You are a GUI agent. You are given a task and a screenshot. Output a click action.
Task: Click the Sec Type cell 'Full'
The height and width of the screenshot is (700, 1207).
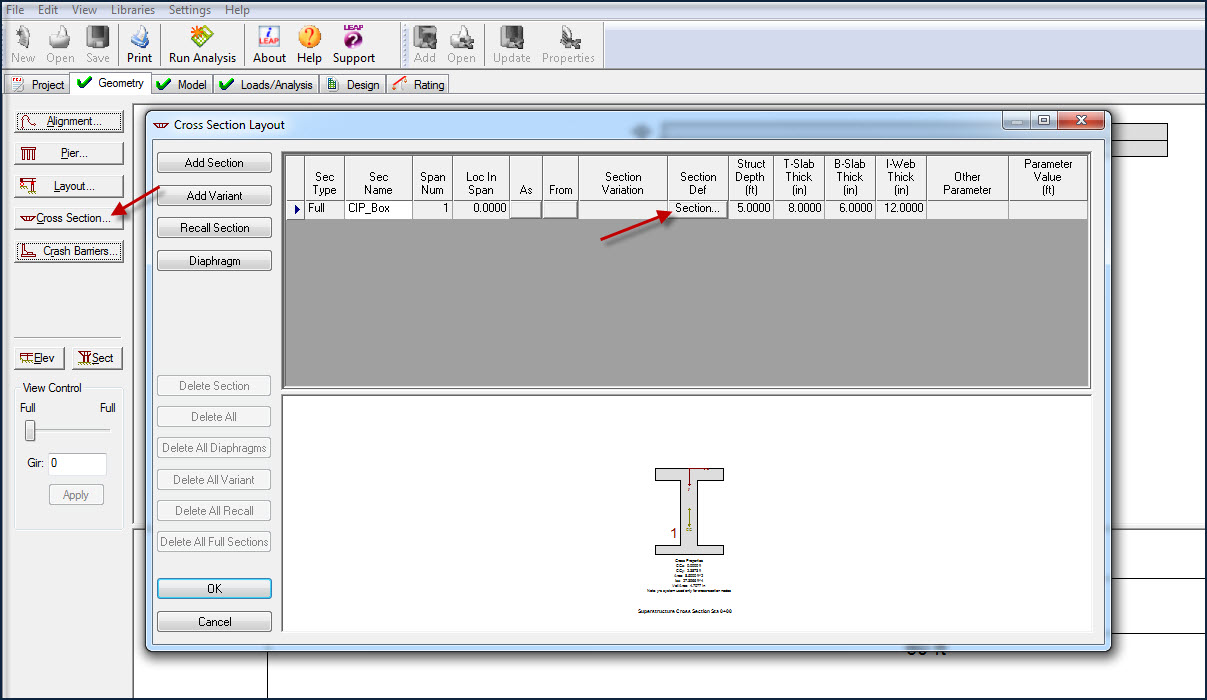325,210
